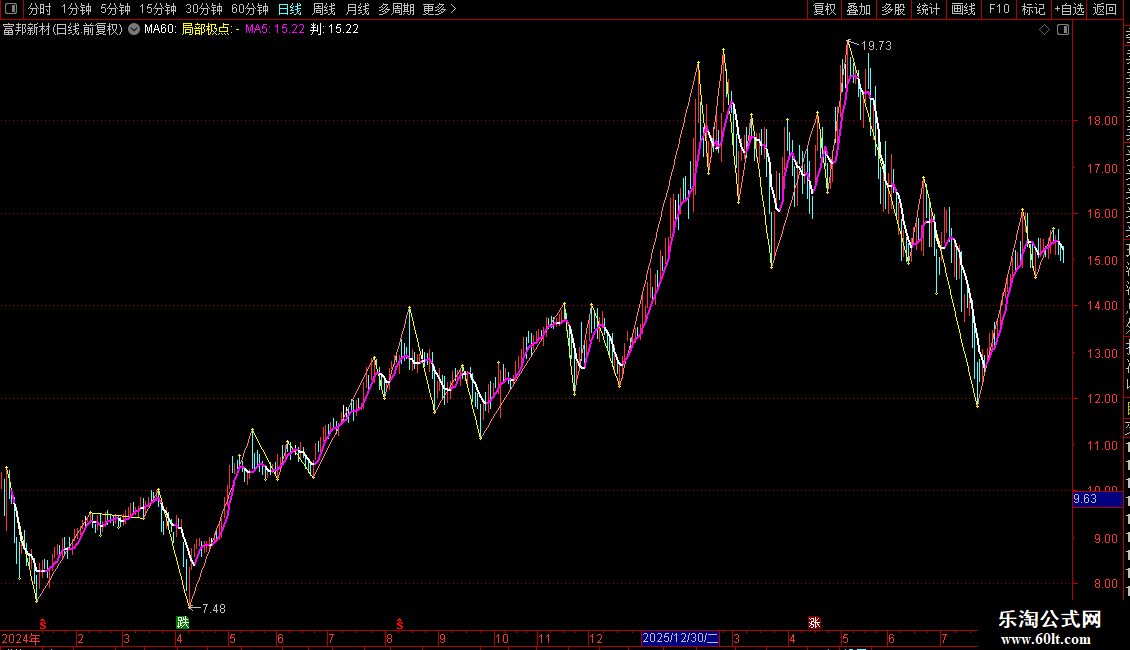The height and width of the screenshot is (650, 1130).
Task: Click the round indicator settings icon beside stock name
Action: (x=134, y=29)
